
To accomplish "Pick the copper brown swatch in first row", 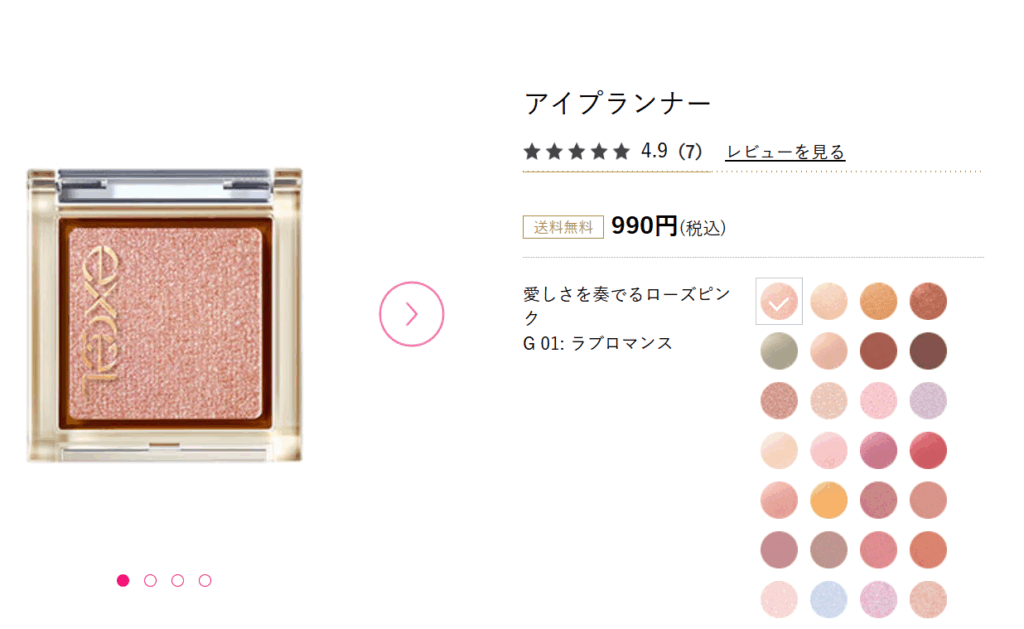I will [928, 301].
